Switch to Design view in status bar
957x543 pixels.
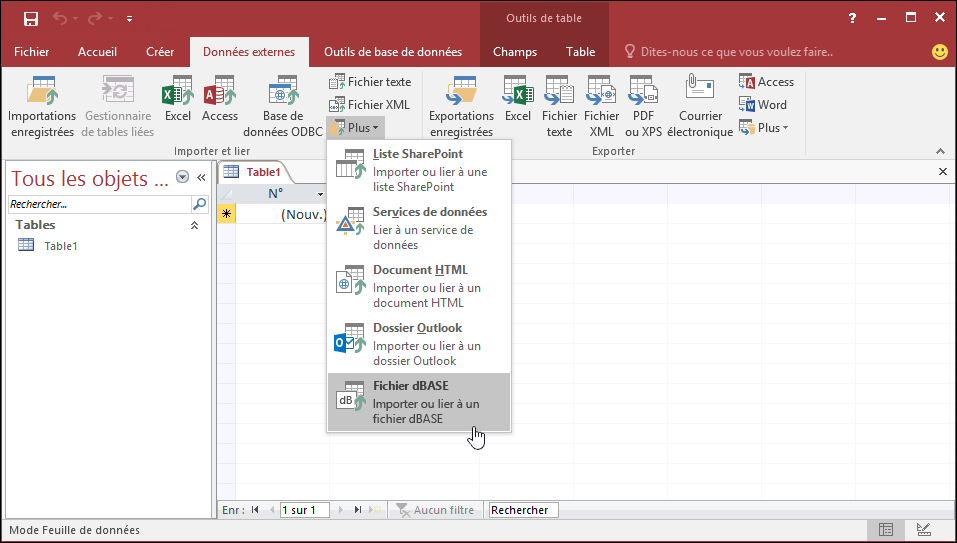pos(923,530)
